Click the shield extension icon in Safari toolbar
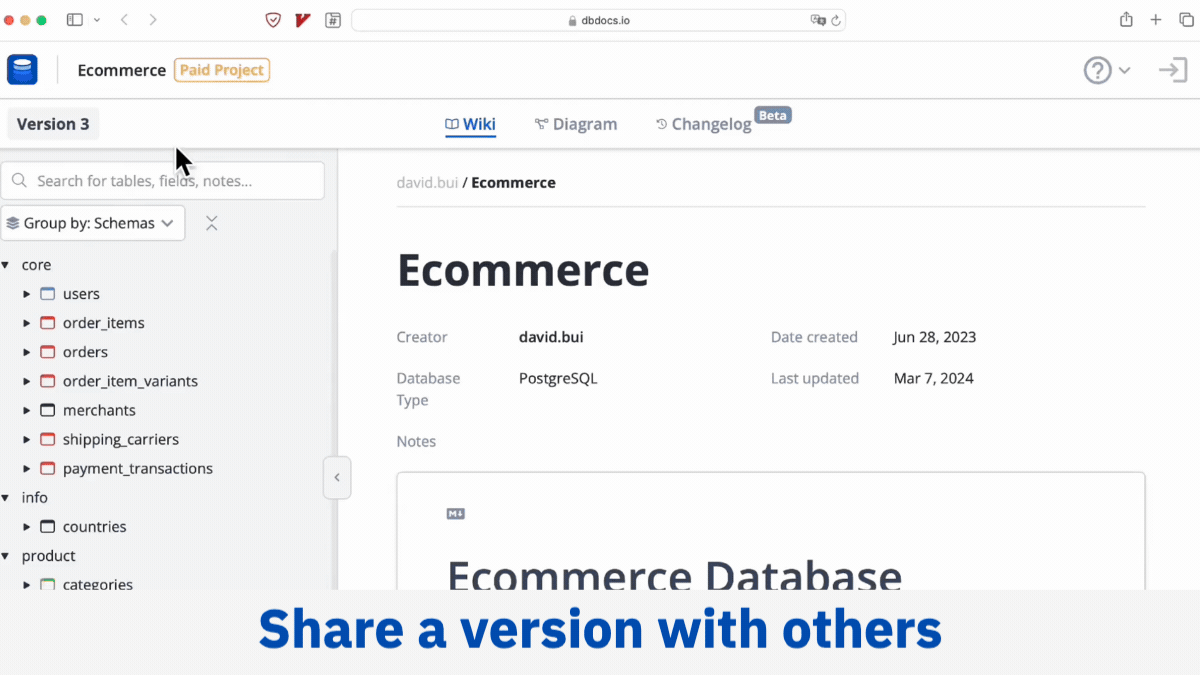1200x675 pixels. 273,20
